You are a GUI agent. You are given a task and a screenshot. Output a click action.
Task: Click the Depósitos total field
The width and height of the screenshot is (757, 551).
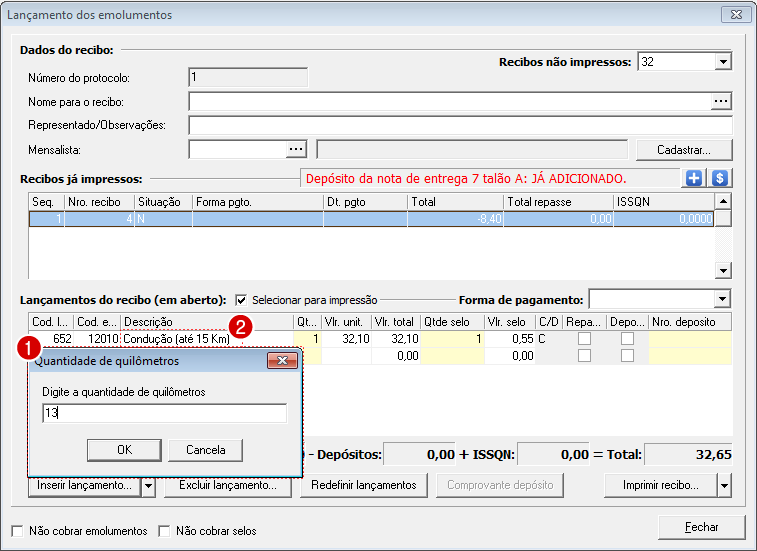coord(420,454)
